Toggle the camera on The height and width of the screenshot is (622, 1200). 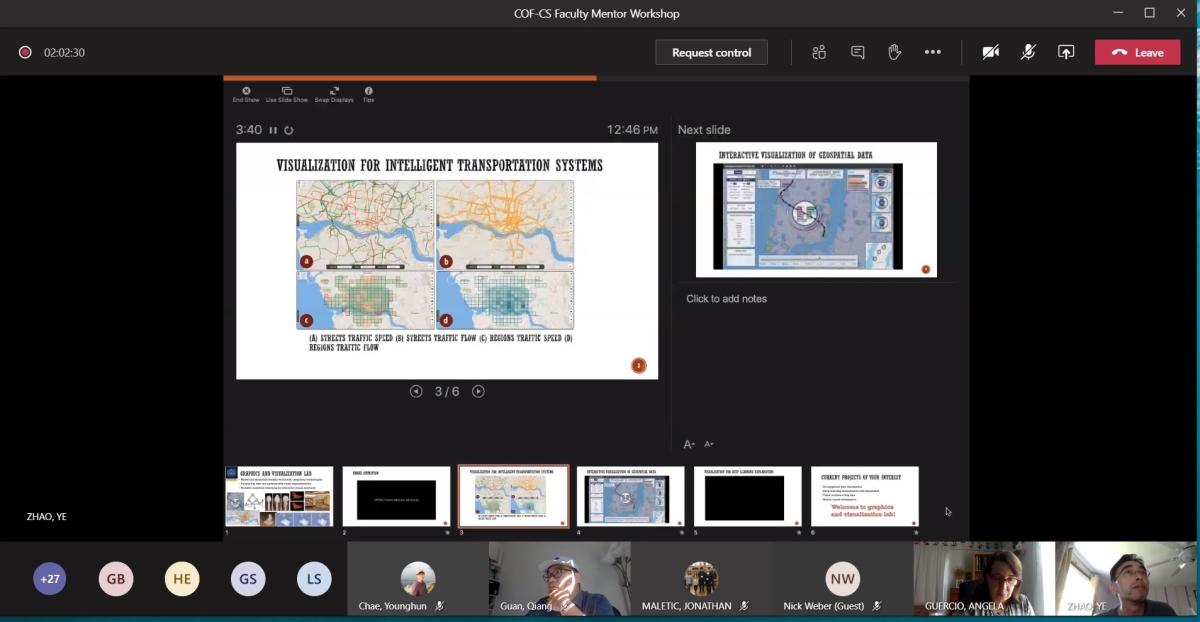click(x=990, y=52)
